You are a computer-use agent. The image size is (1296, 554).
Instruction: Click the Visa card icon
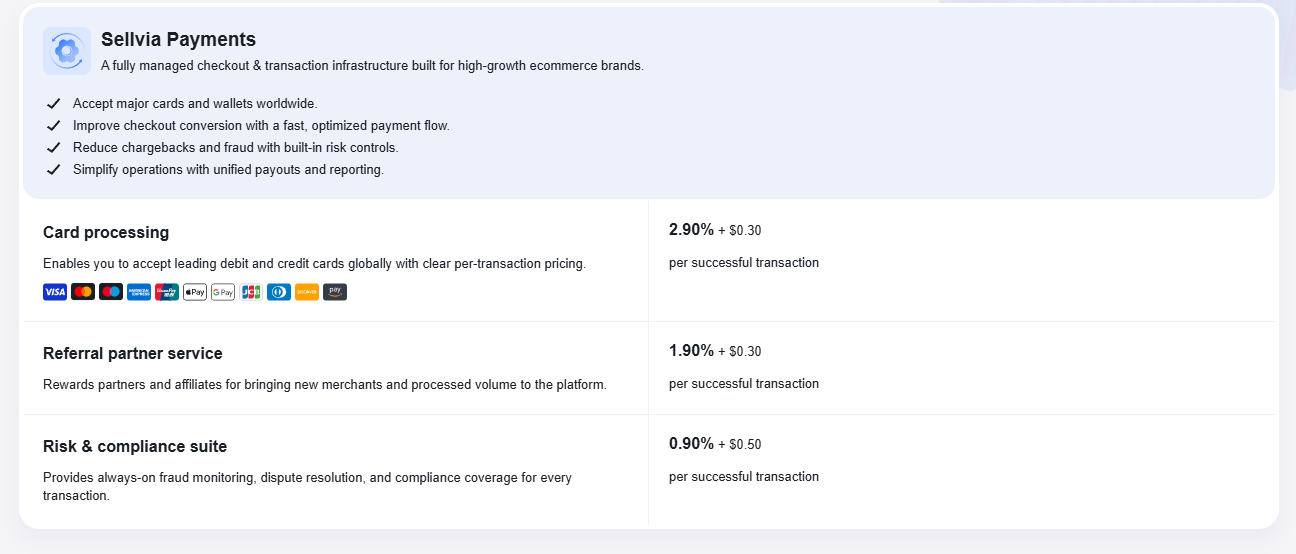[x=55, y=292]
